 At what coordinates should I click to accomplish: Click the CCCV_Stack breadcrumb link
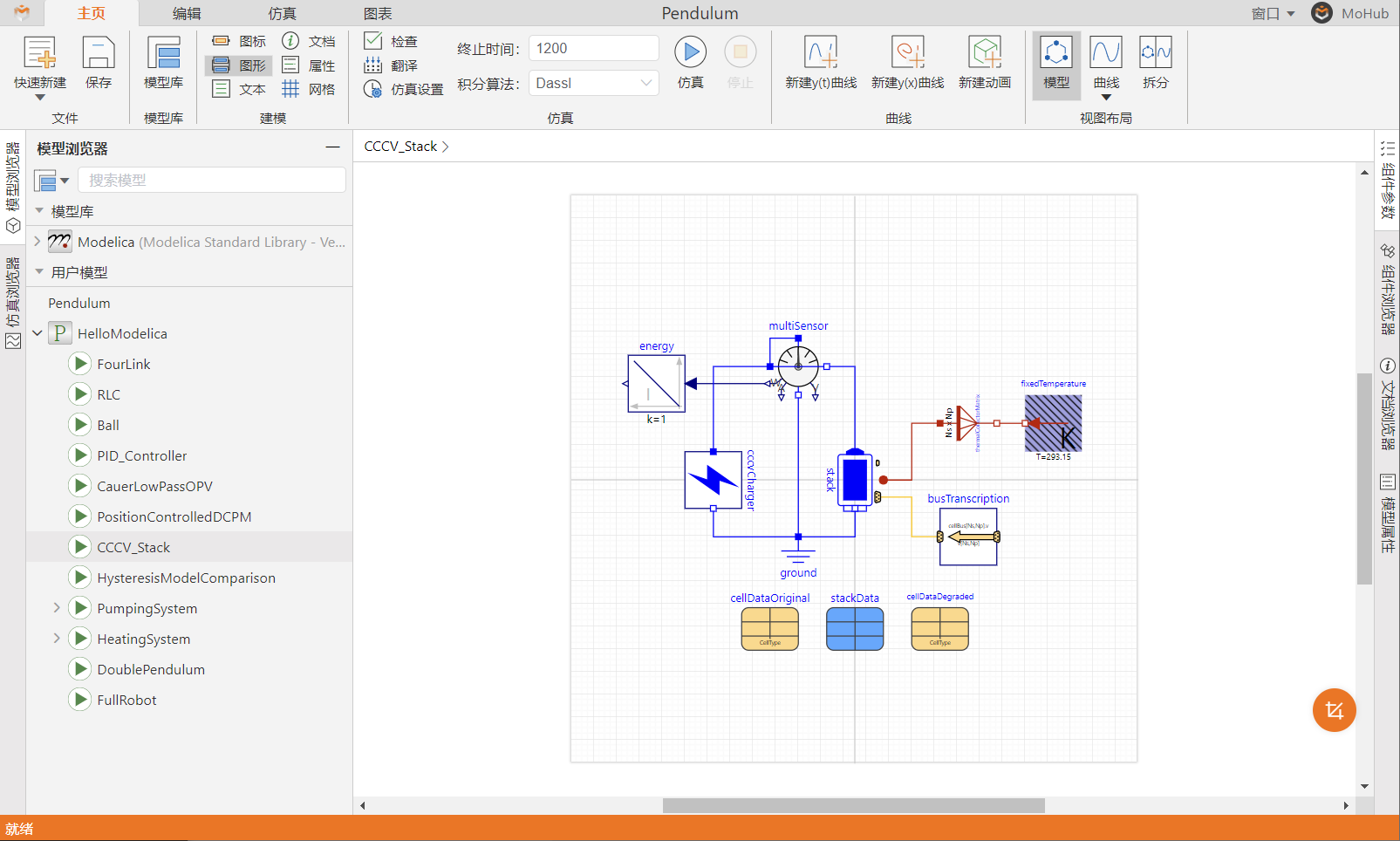pos(400,147)
